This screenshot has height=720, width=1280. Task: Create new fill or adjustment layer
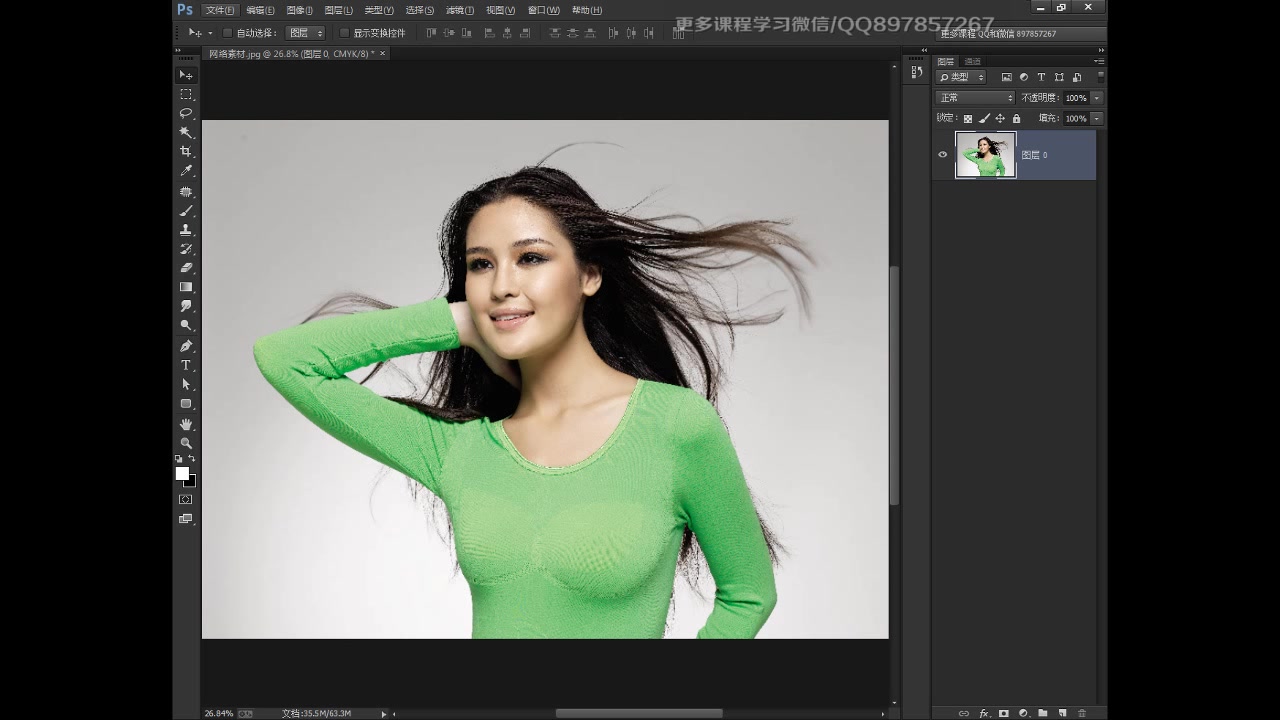point(1023,713)
